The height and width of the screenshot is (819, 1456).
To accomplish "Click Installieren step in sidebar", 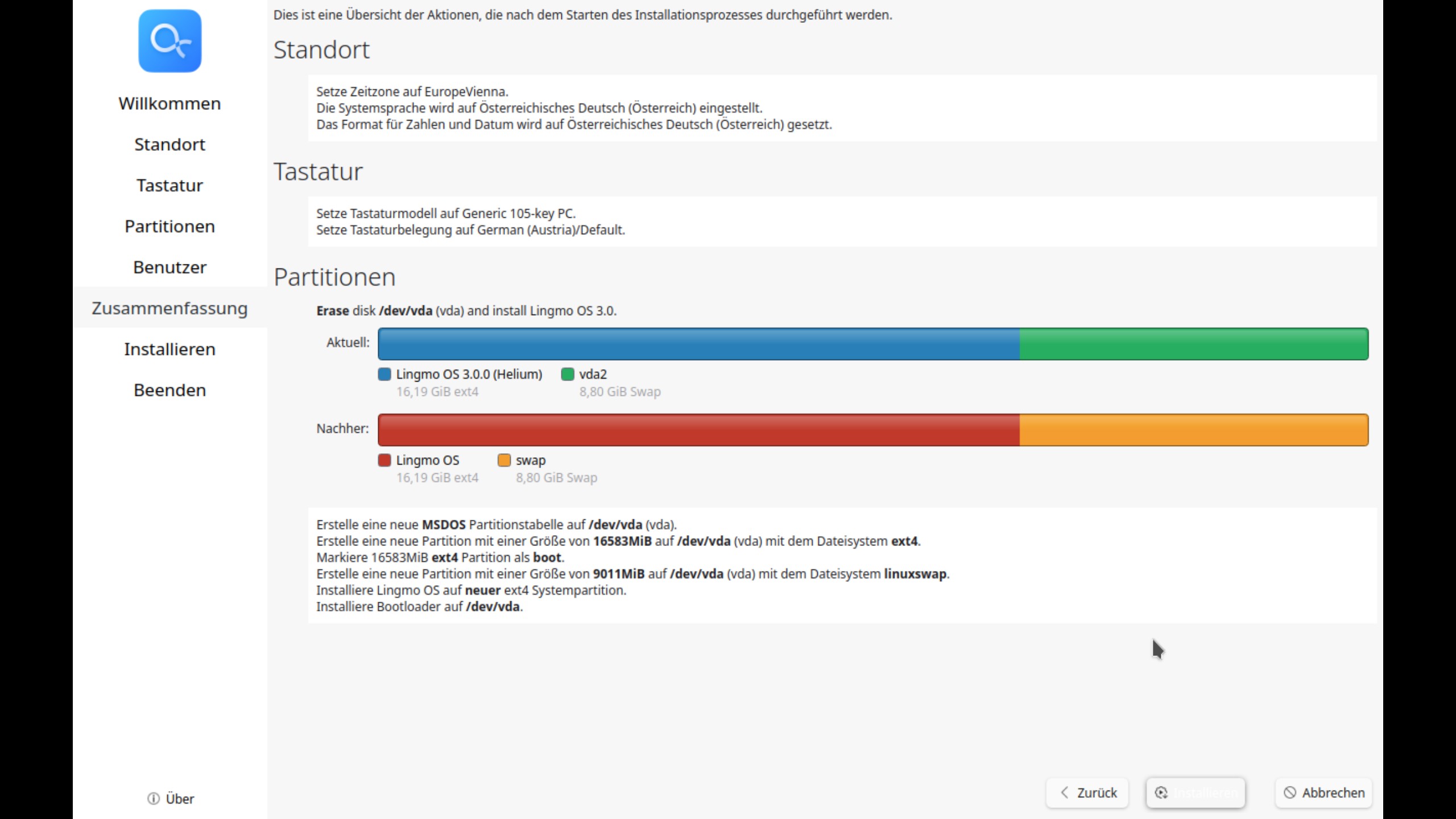I will [169, 349].
